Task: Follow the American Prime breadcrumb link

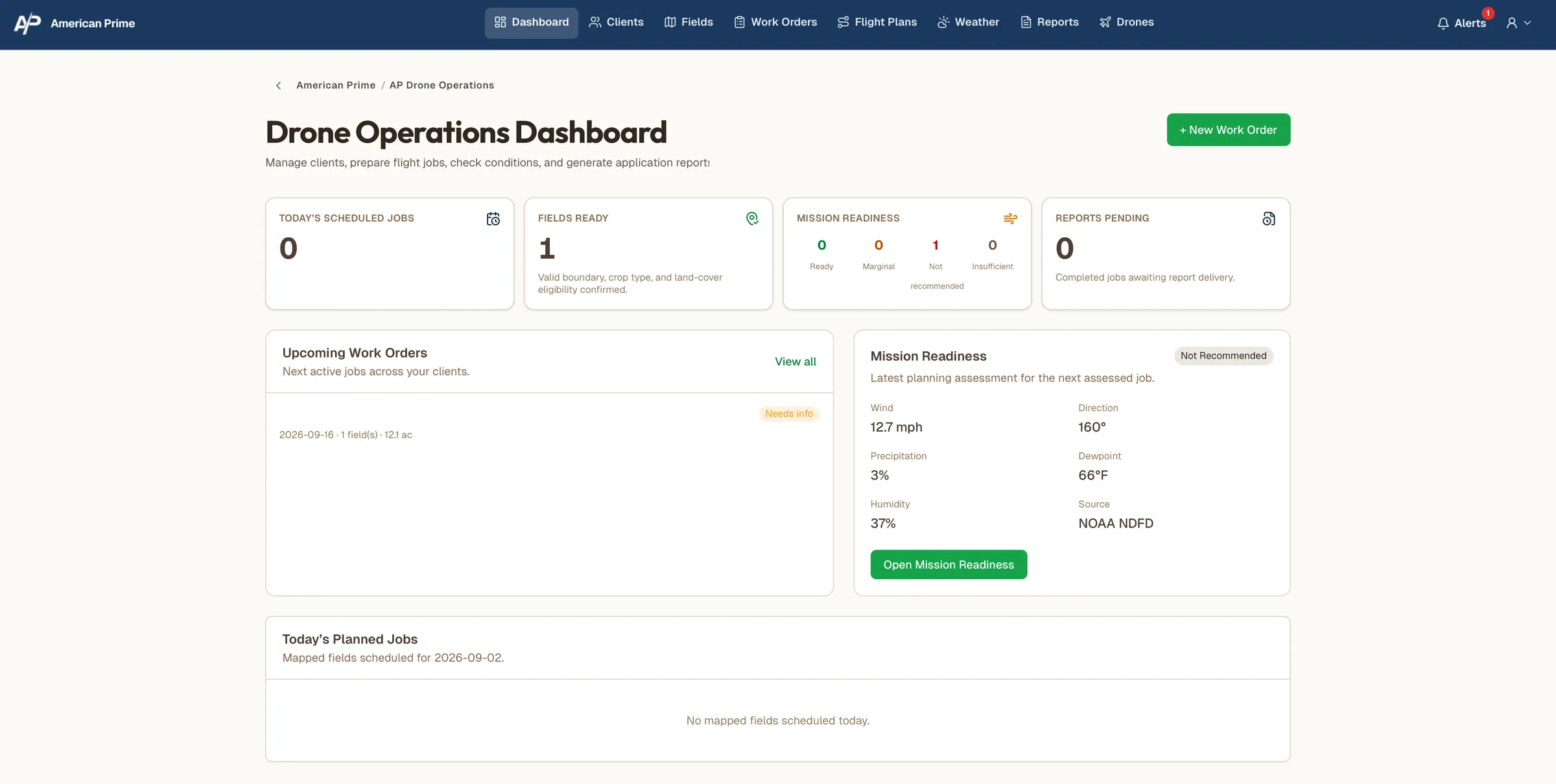Action: [x=336, y=86]
